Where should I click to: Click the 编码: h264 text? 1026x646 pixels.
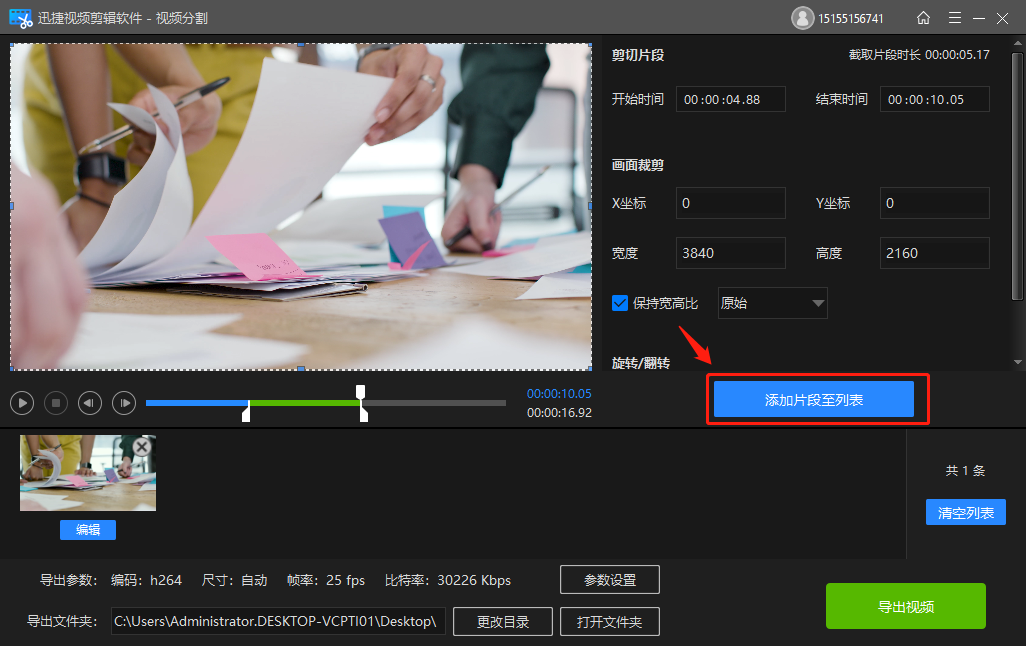pos(147,581)
